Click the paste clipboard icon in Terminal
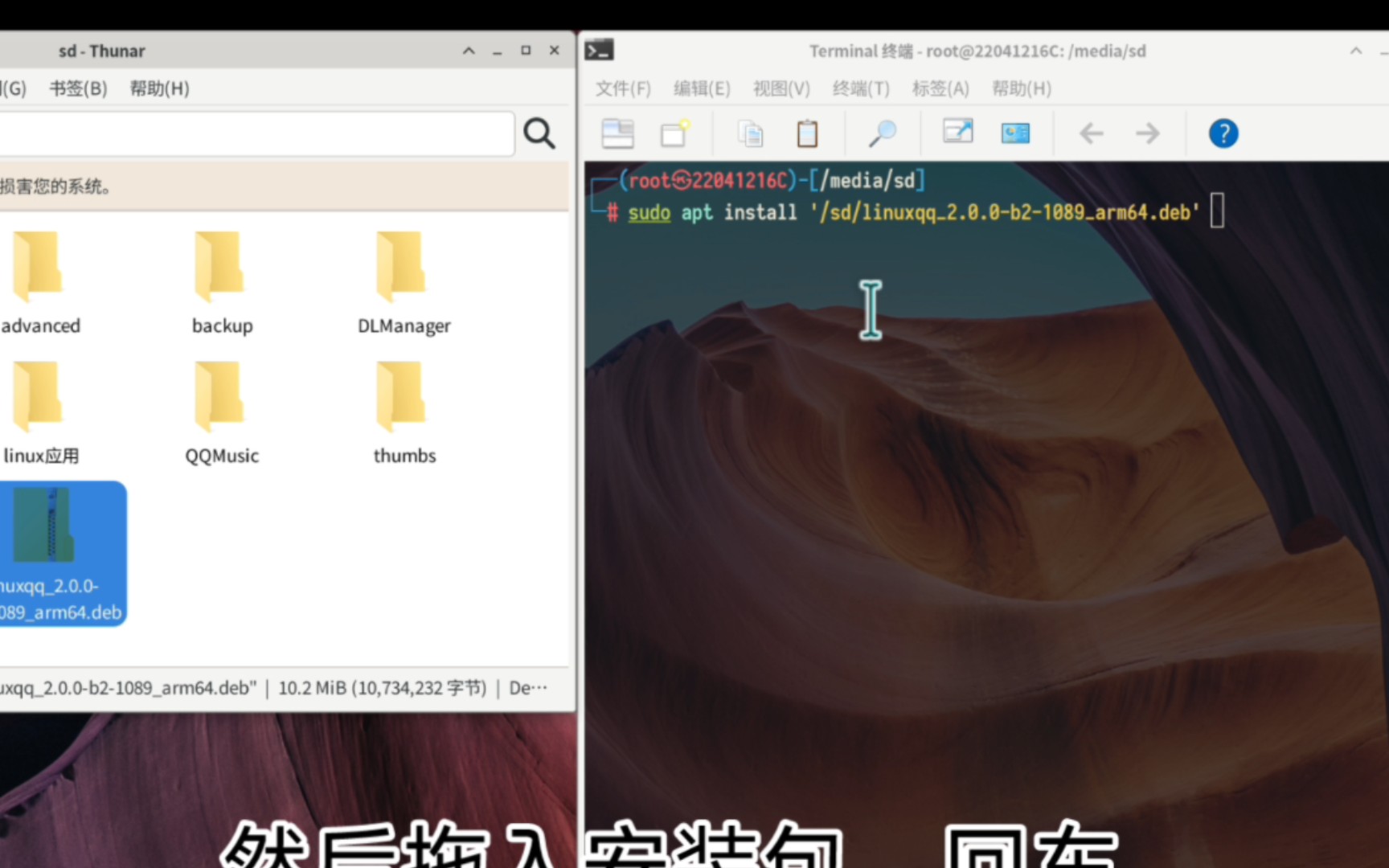The image size is (1389, 868). pos(807,133)
